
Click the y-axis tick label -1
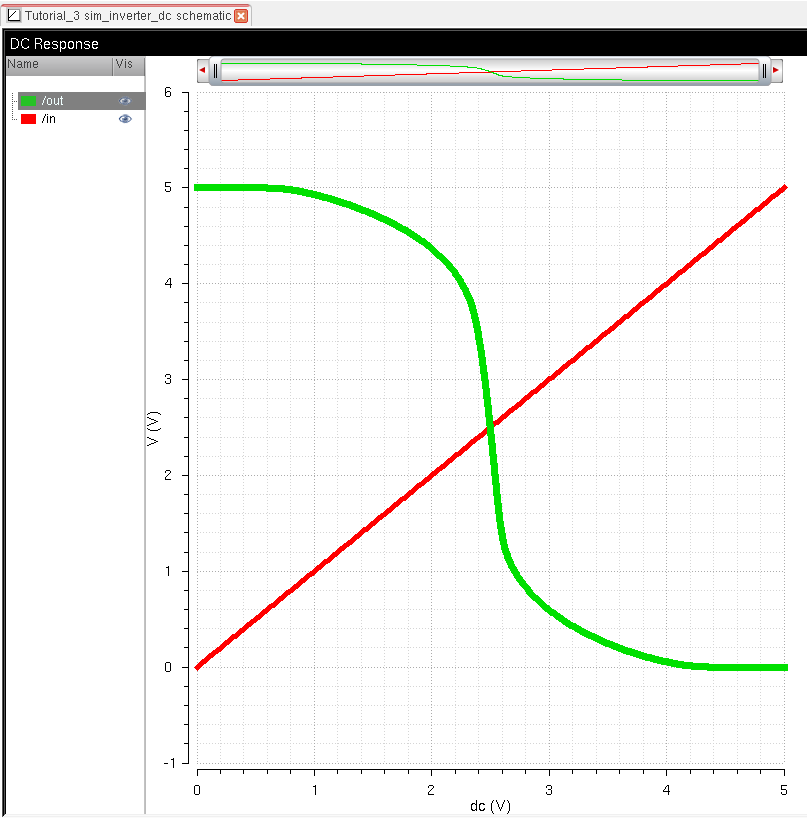[170, 763]
